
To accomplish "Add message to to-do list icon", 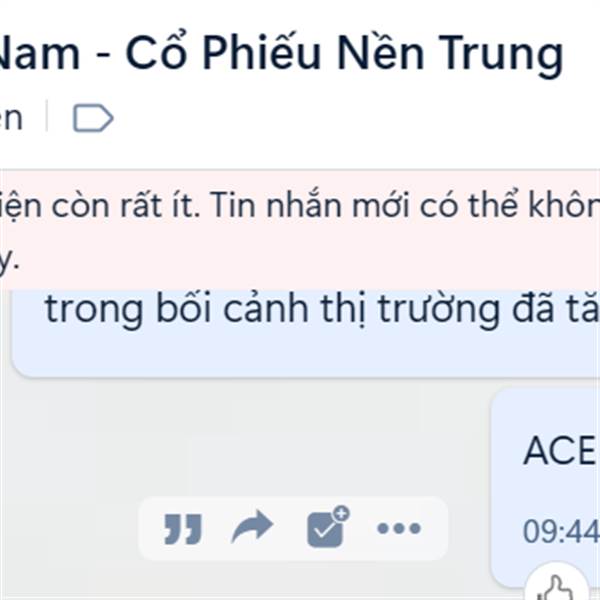I will coord(328,527).
